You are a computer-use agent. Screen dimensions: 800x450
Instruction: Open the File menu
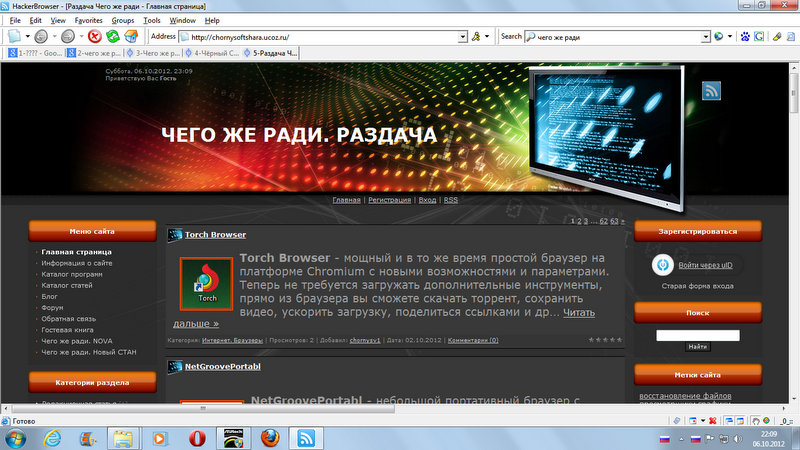[x=15, y=20]
